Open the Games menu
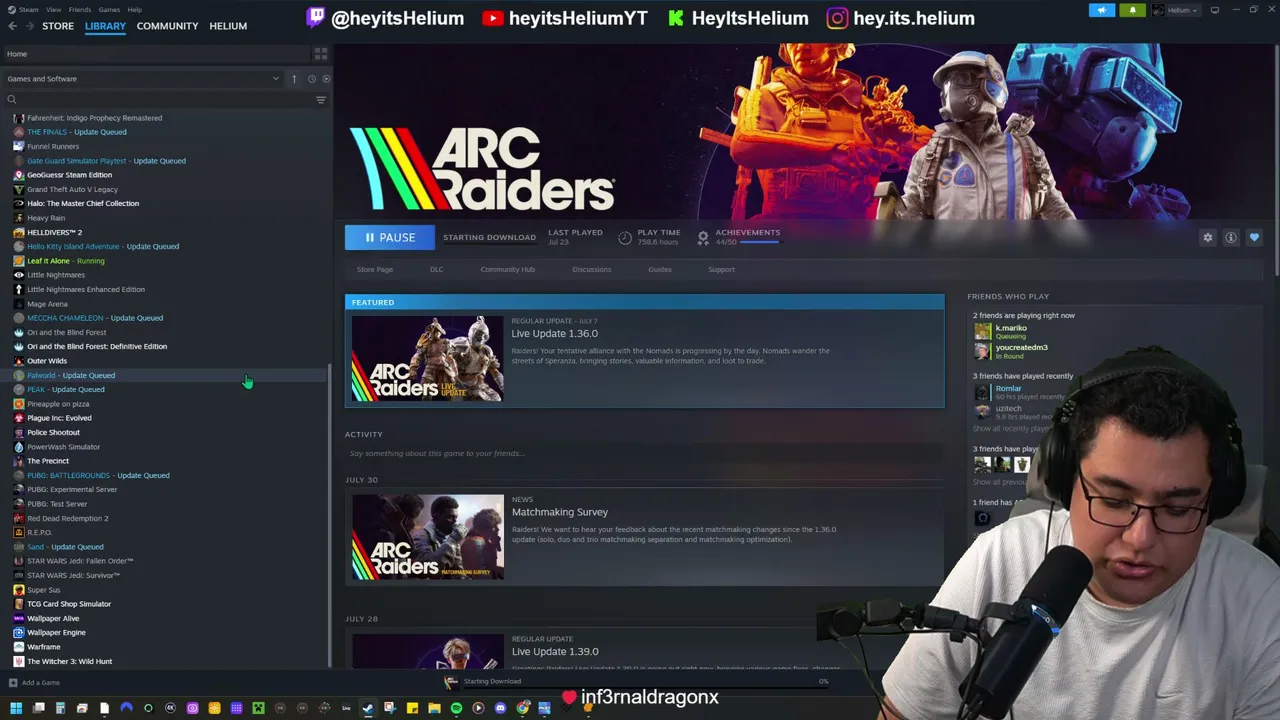Viewport: 1280px width, 720px height. pos(109,10)
